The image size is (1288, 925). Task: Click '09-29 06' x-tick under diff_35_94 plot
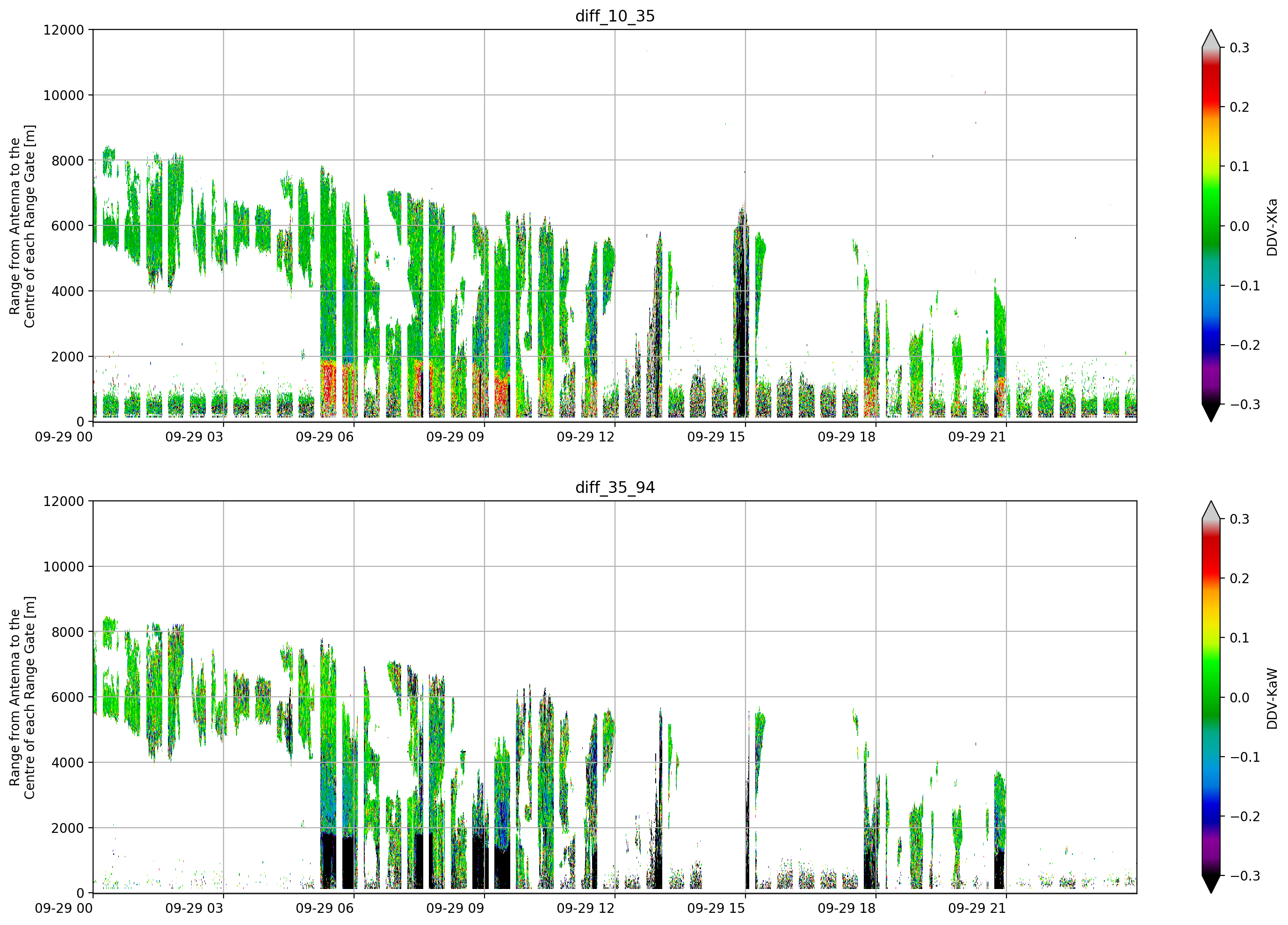[325, 908]
